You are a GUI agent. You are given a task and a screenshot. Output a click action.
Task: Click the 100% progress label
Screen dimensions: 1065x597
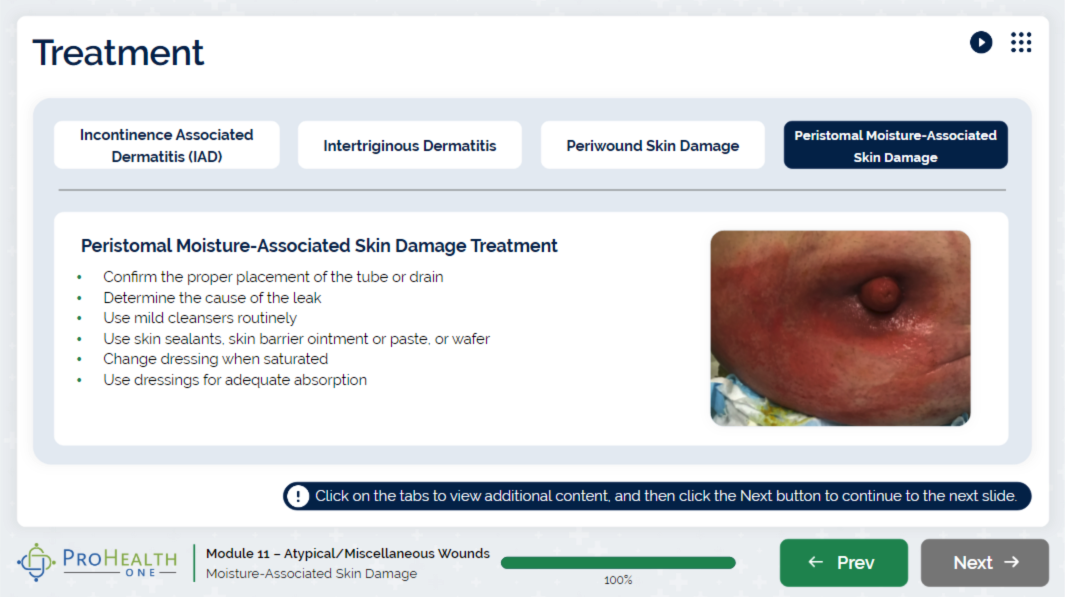(618, 580)
